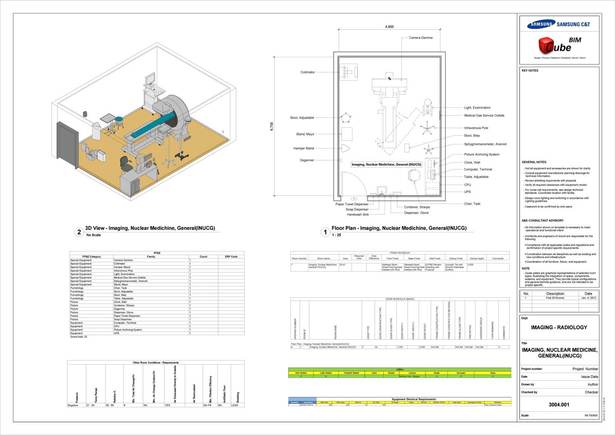The height and width of the screenshot is (435, 615).
Task: Pick the "Hamper Stand" plan label
Action: click(x=304, y=148)
